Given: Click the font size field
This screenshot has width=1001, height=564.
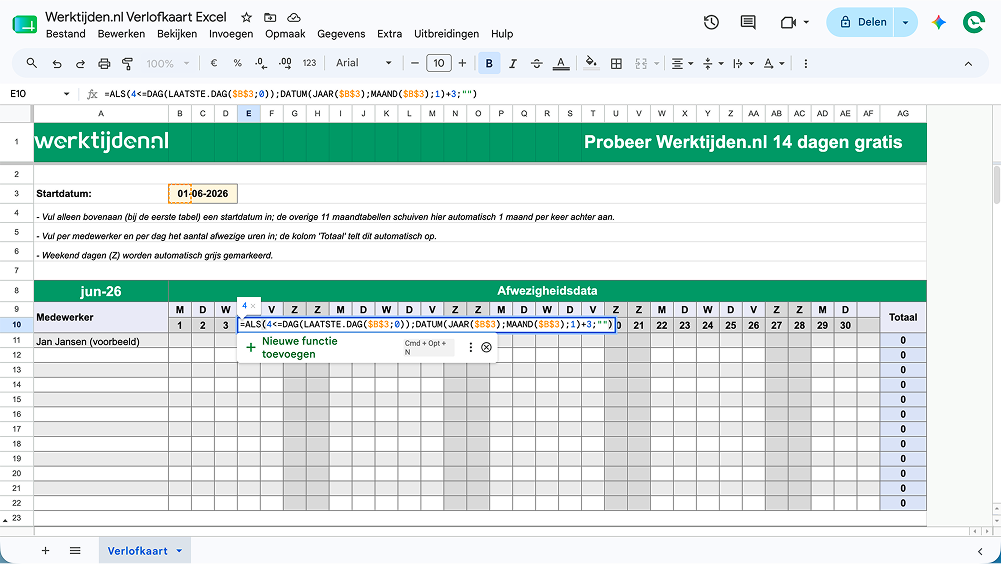Looking at the screenshot, I should (x=439, y=63).
